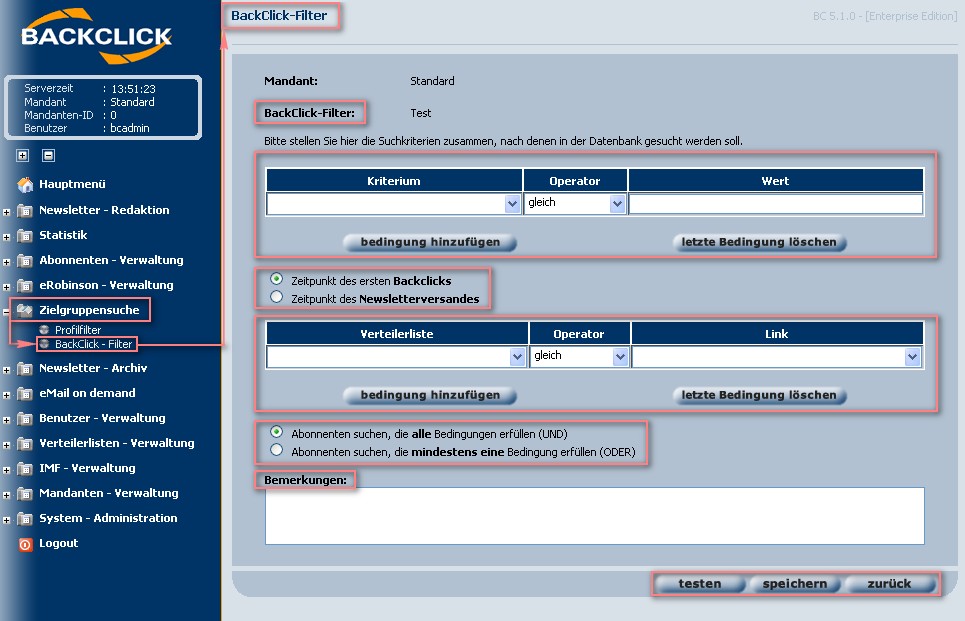The width and height of the screenshot is (965, 621).
Task: Click the Profilfilter bullet icon
Action: coord(44,330)
